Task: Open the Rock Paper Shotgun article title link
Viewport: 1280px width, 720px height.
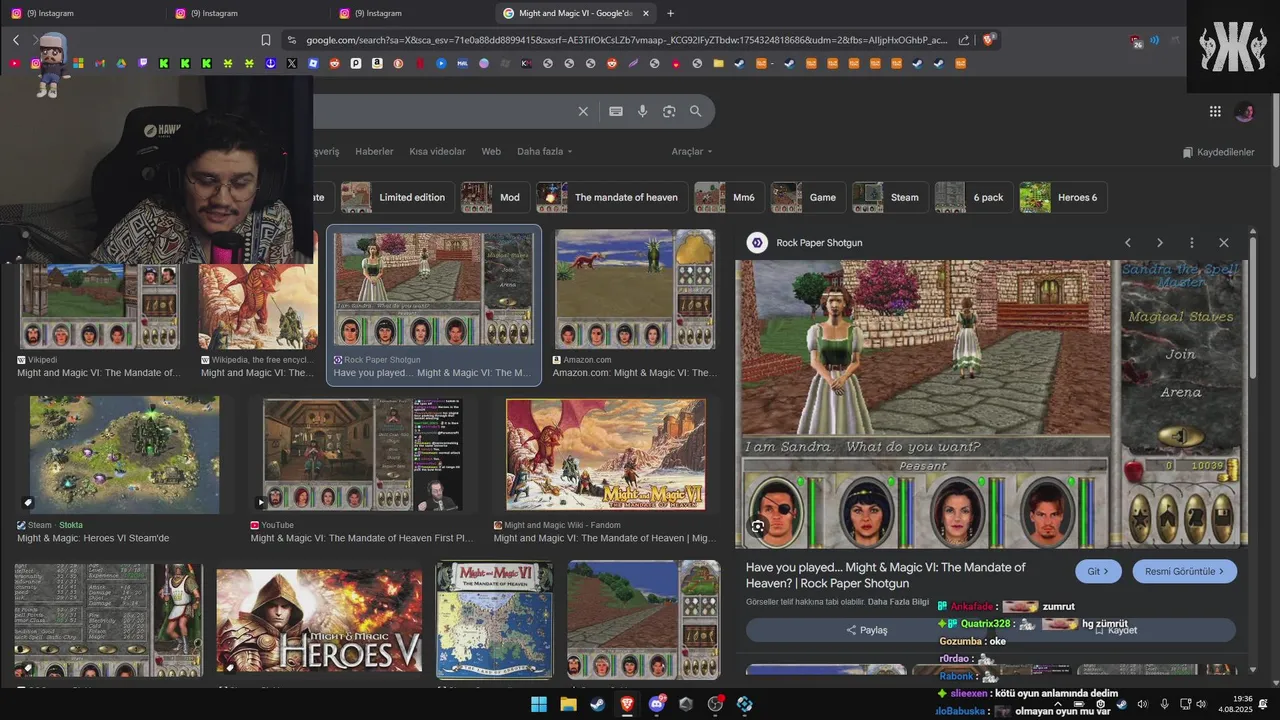Action: pyautogui.click(x=885, y=575)
